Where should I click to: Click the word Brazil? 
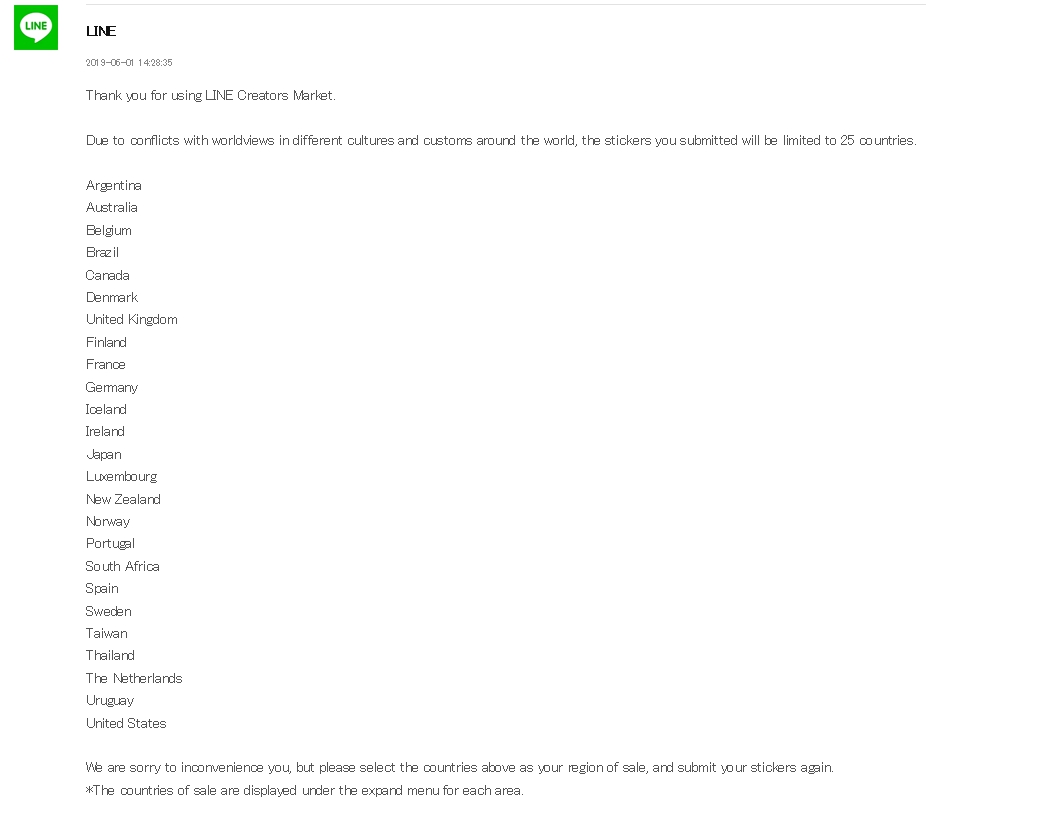(102, 252)
